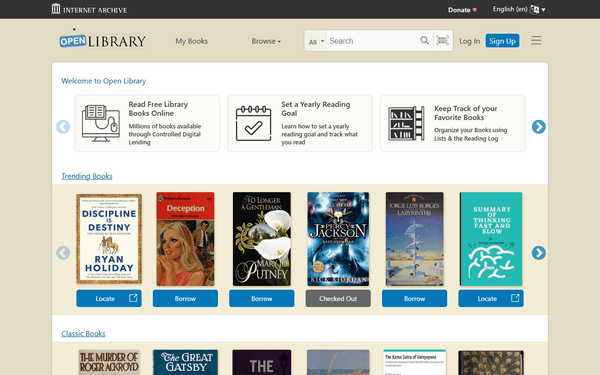Click the calendar checkmark icon
This screenshot has width=600, height=375.
point(253,123)
